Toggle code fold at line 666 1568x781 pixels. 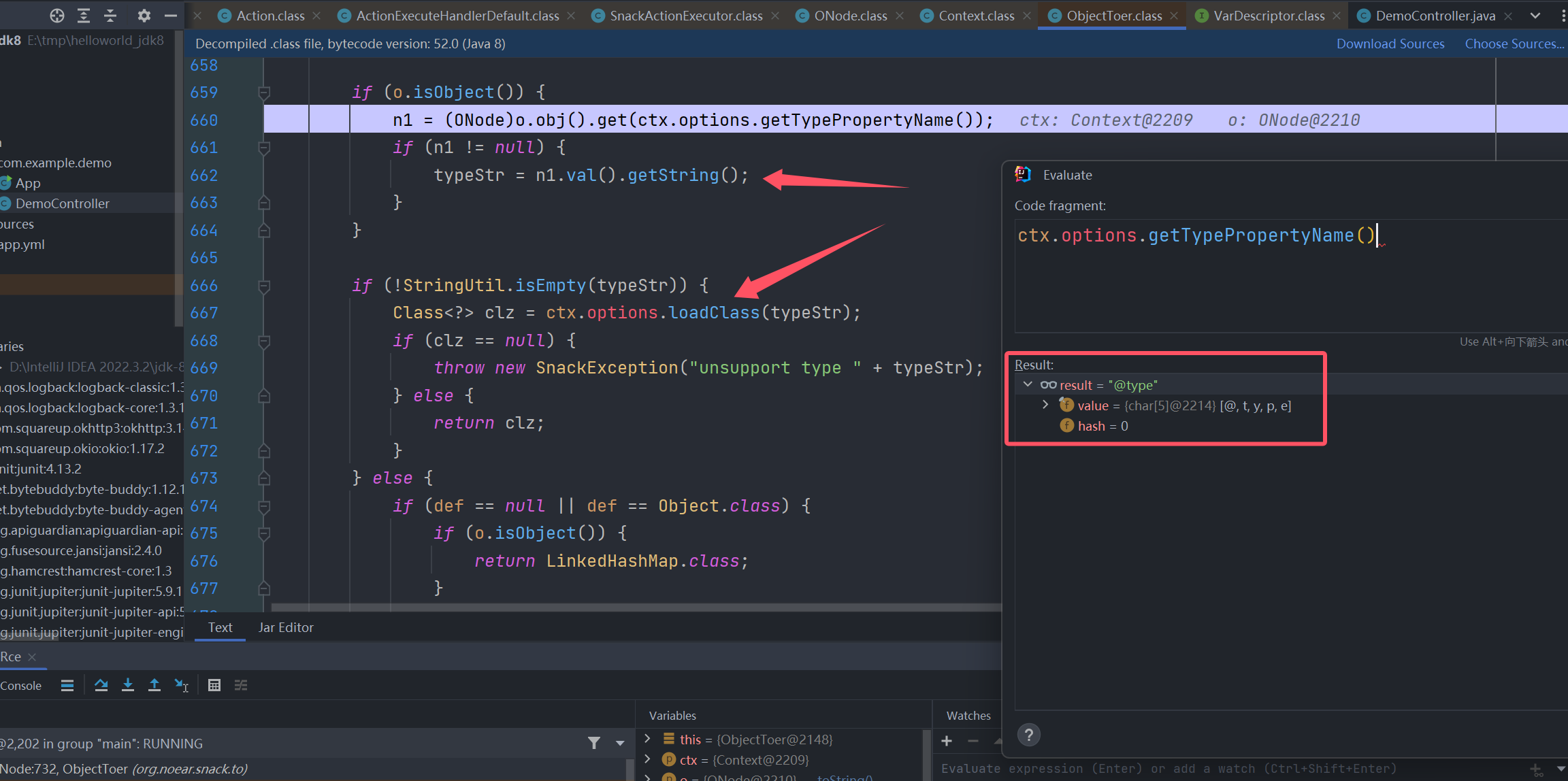(x=265, y=286)
